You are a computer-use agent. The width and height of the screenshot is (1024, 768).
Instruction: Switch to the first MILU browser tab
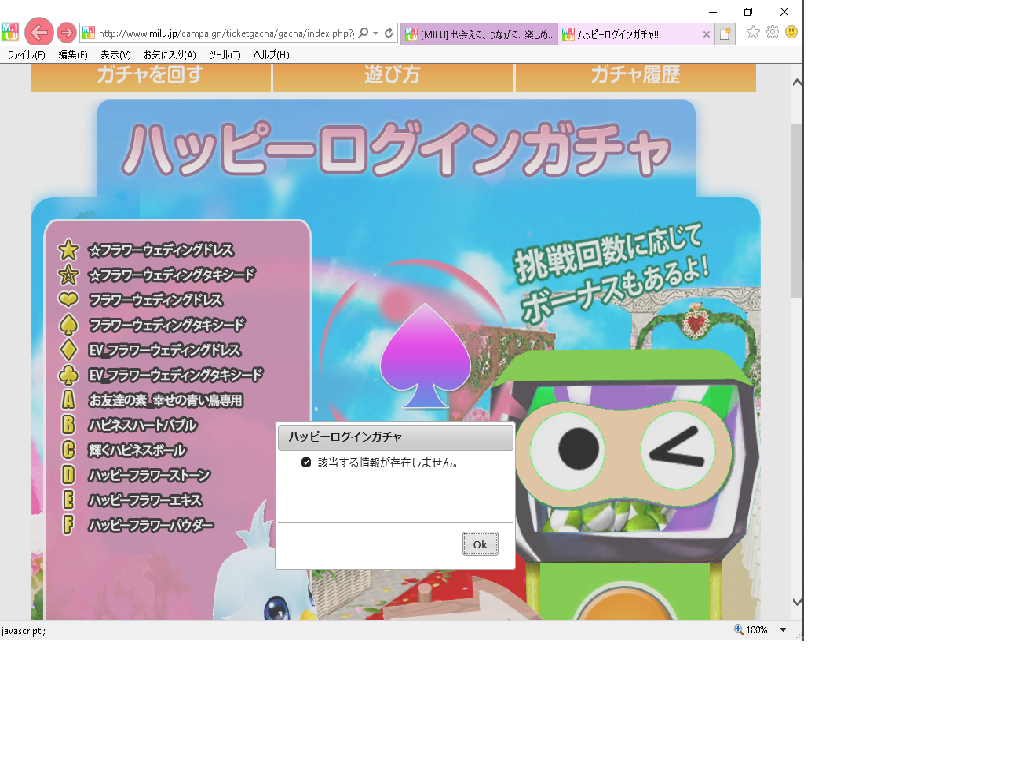coord(478,34)
